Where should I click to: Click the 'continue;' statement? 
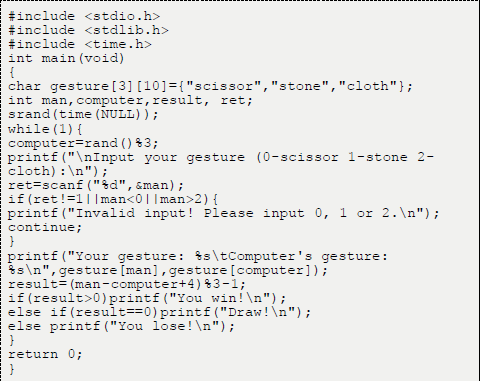point(45,227)
